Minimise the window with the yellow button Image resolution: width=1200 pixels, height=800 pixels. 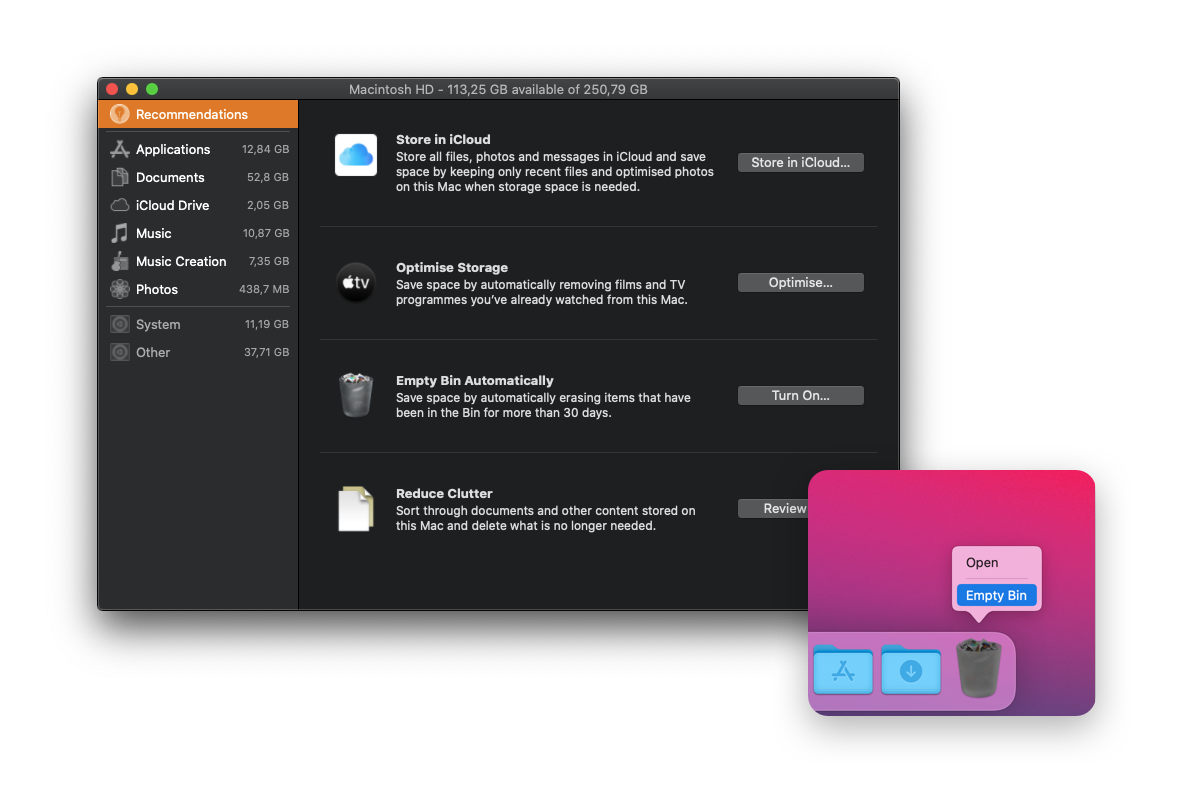pyautogui.click(x=132, y=89)
